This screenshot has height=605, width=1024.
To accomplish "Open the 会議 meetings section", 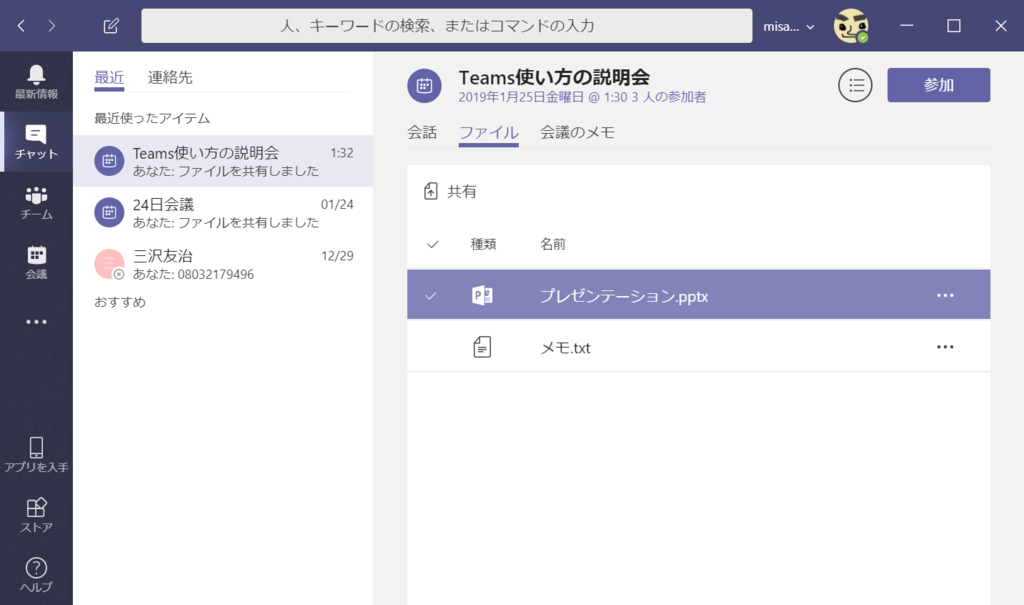I will (36, 262).
